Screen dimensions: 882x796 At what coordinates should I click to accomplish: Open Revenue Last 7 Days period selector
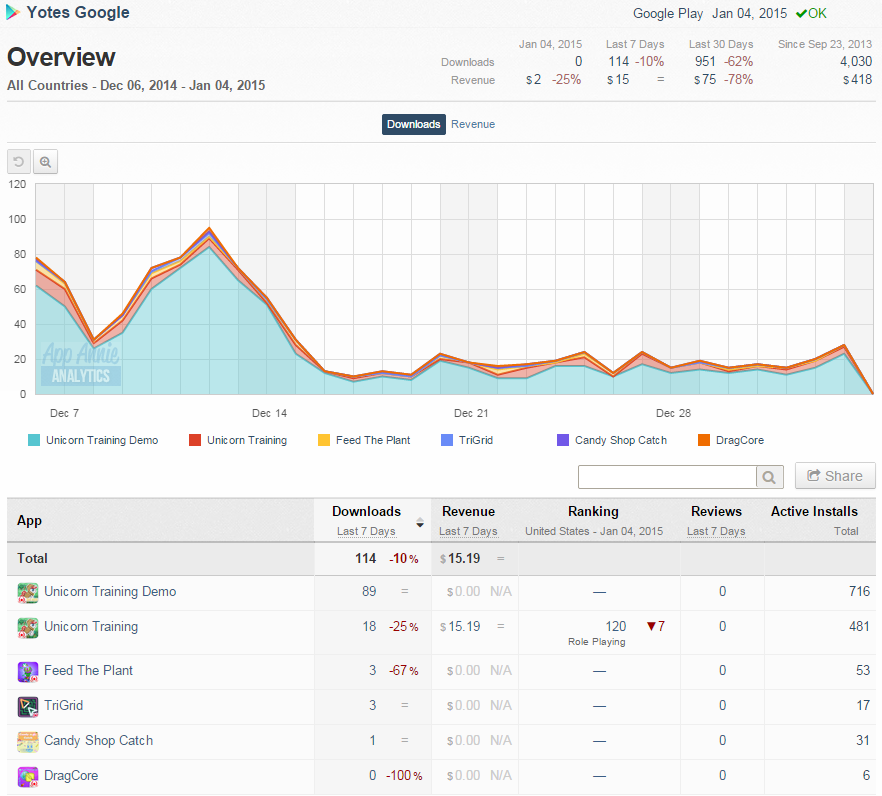[x=468, y=531]
